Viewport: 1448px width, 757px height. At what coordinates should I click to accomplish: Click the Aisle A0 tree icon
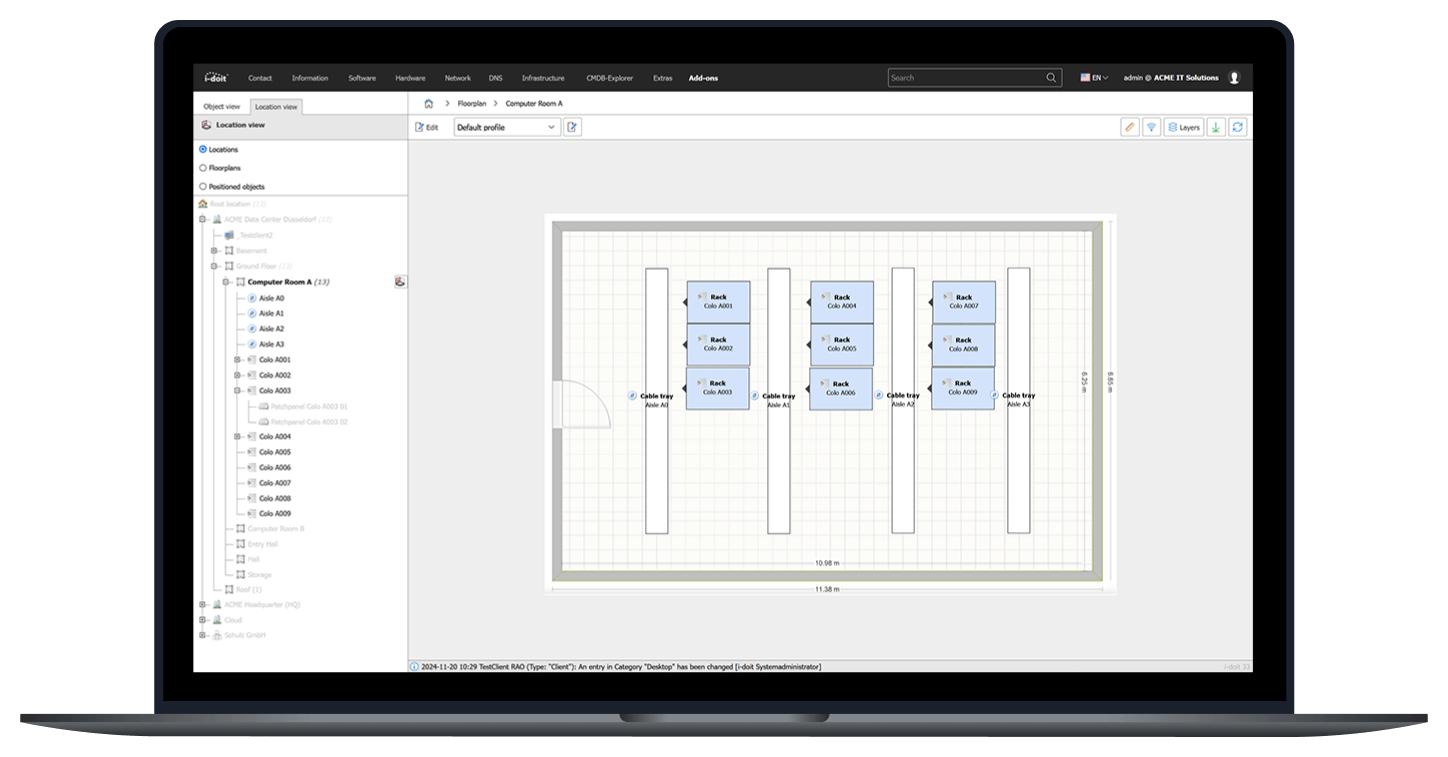point(252,298)
